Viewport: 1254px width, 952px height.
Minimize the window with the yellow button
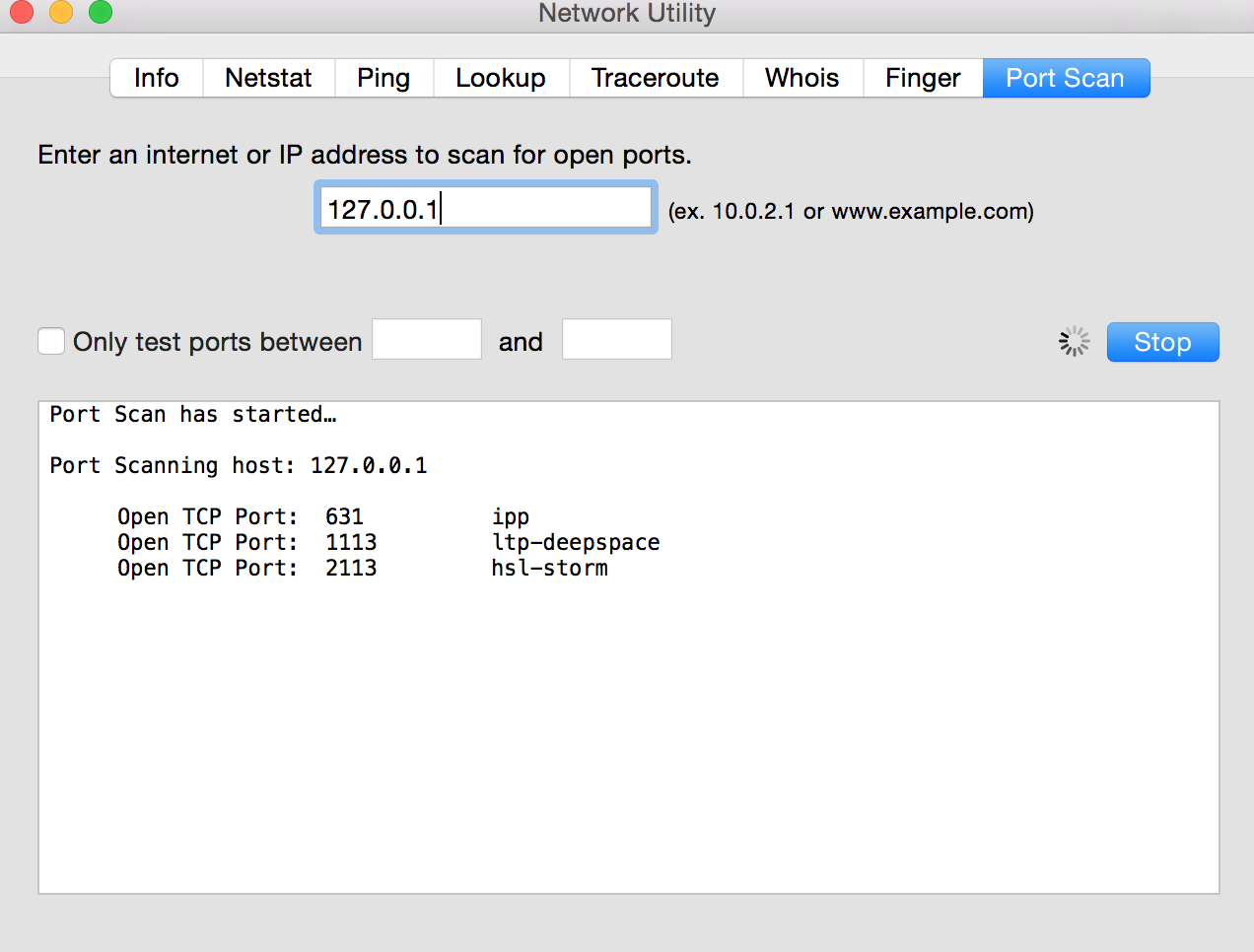(x=61, y=11)
